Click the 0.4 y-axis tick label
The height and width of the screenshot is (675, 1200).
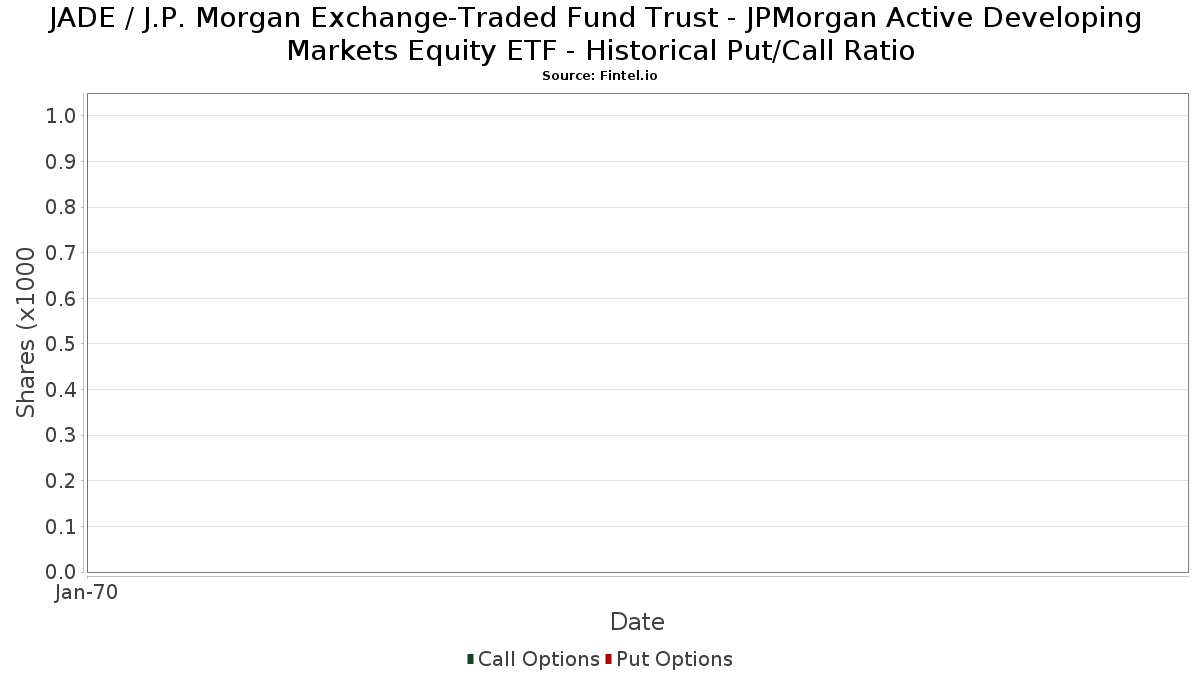(x=61, y=390)
